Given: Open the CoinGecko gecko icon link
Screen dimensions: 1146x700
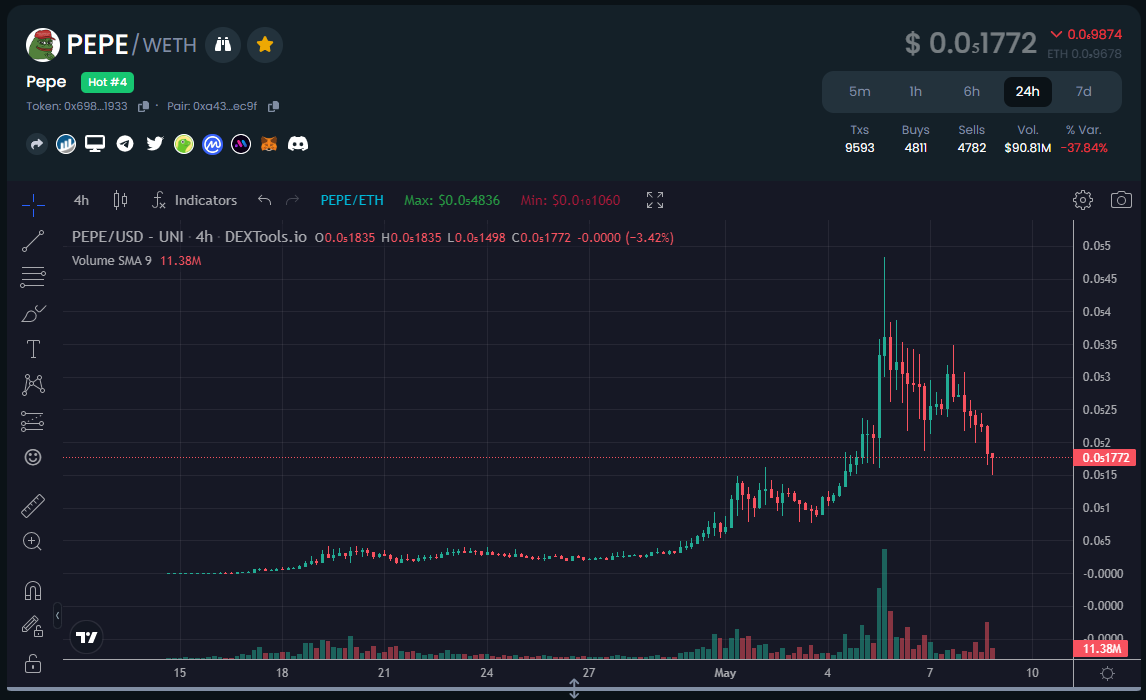Looking at the screenshot, I should click(183, 144).
